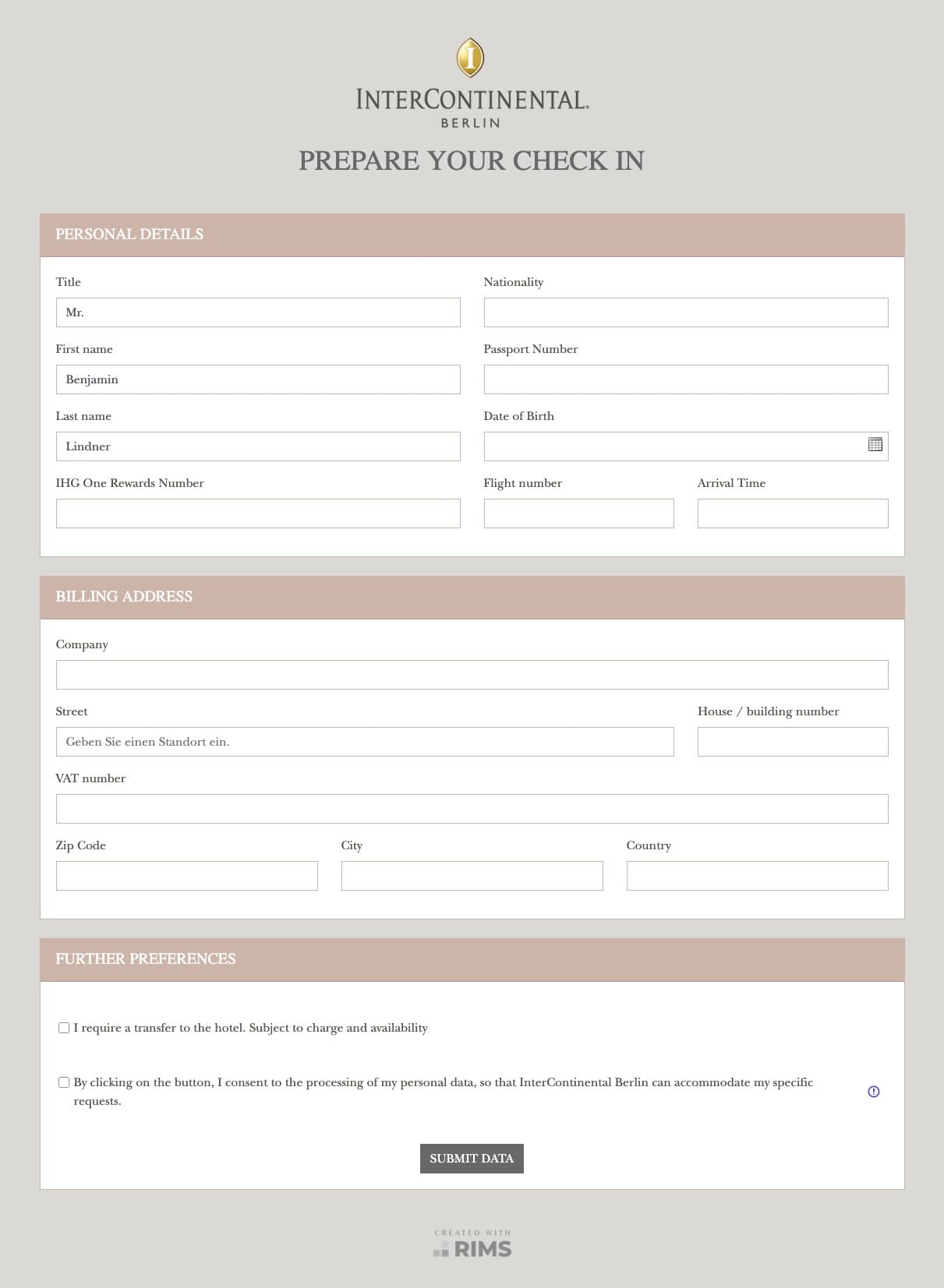The height and width of the screenshot is (1288, 944).
Task: Focus the Date of Birth field
Action: click(x=686, y=446)
